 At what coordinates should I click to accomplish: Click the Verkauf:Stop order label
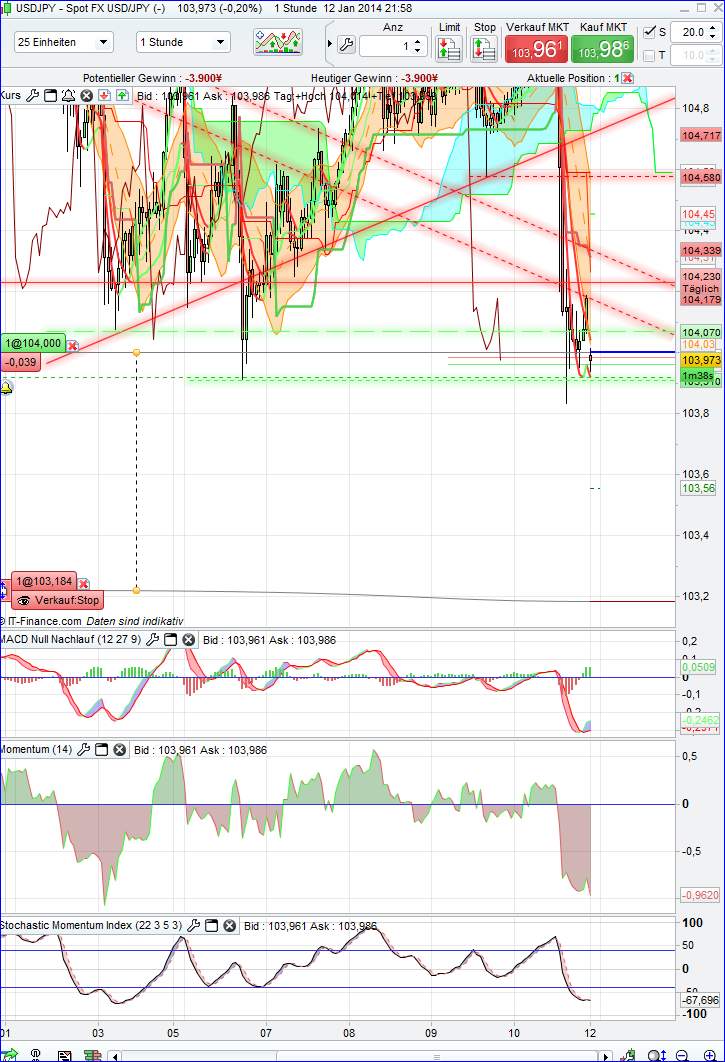(x=58, y=601)
